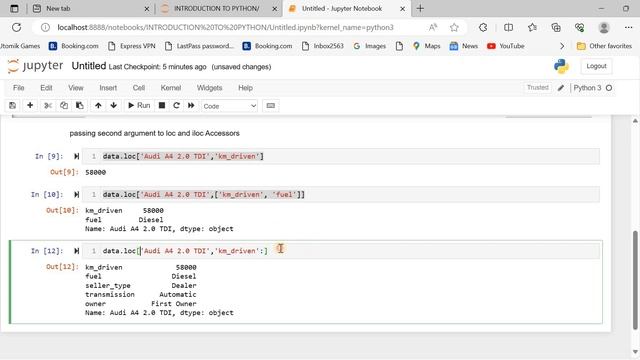This screenshot has height=360, width=640.
Task: Run cell In [12] step icon
Action: coord(76,251)
